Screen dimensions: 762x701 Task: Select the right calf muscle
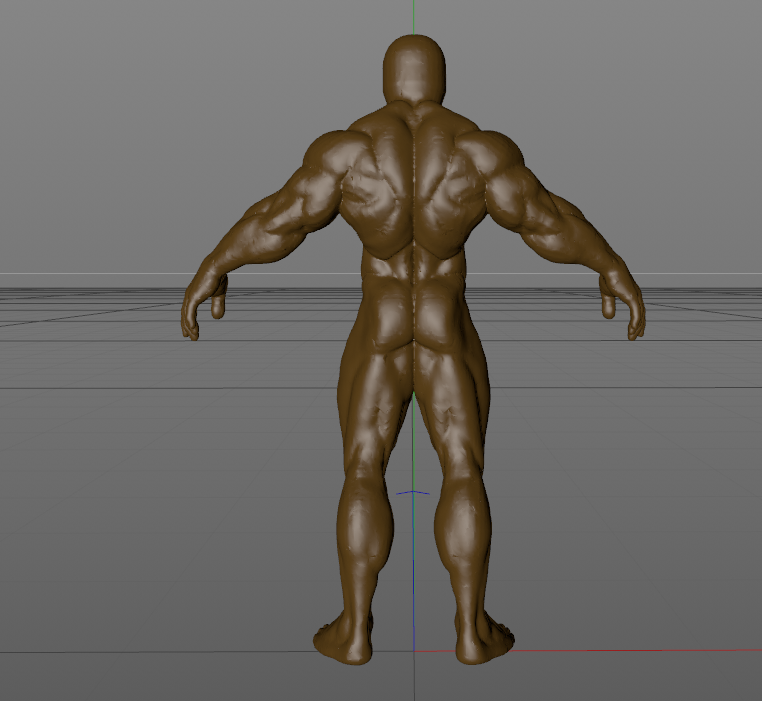click(x=460, y=522)
